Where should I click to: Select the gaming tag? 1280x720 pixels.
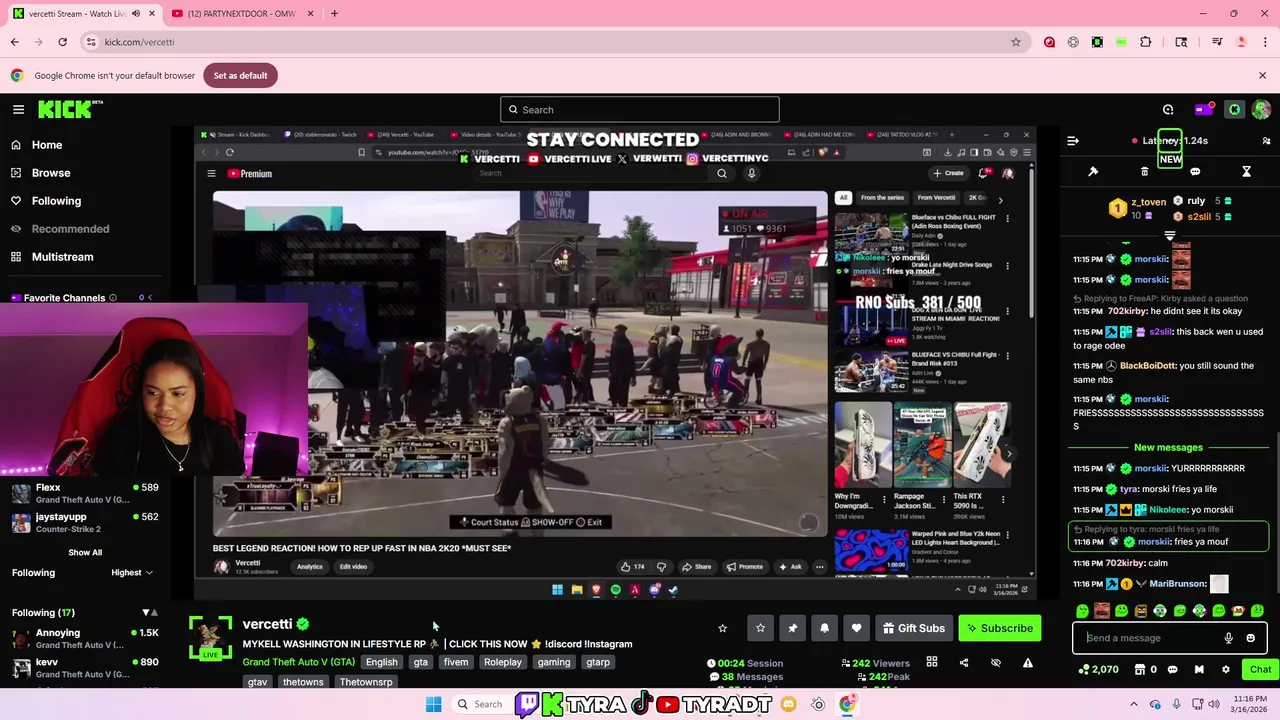pos(553,662)
